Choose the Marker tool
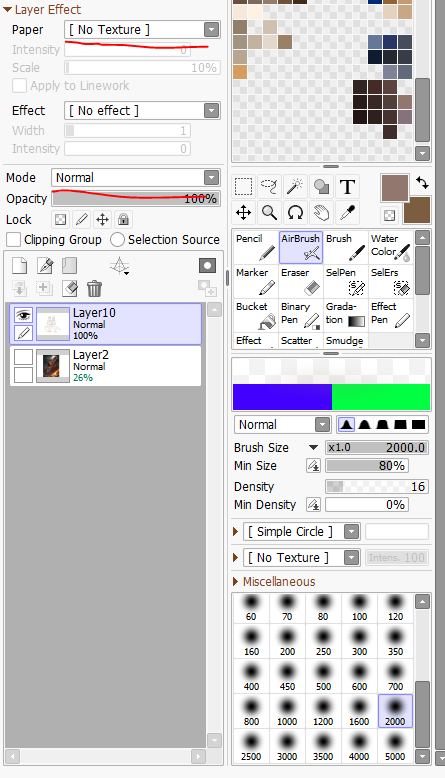This screenshot has height=778, width=445. (x=256, y=281)
